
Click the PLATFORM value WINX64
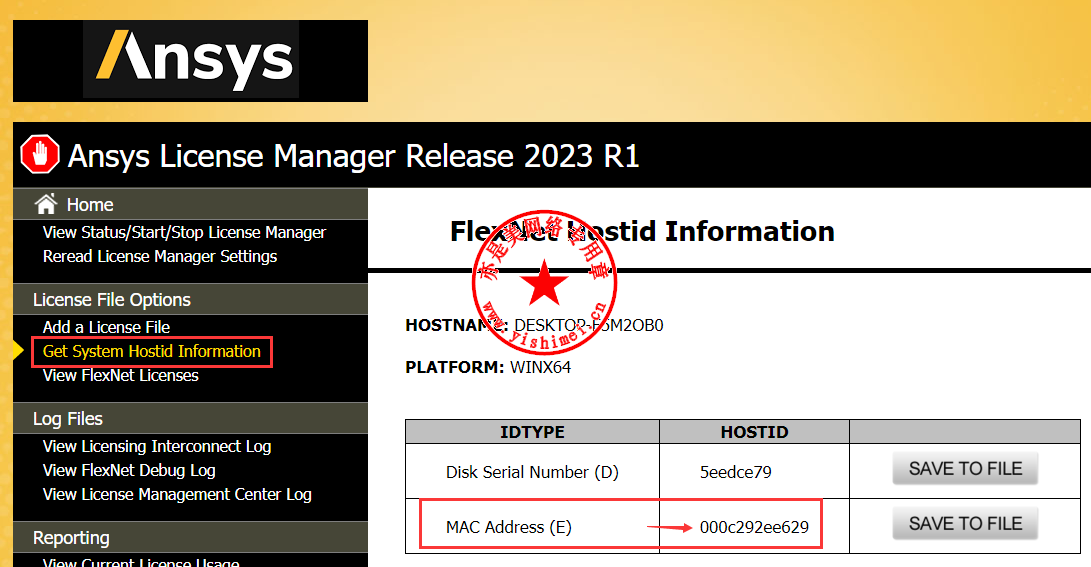coord(541,367)
